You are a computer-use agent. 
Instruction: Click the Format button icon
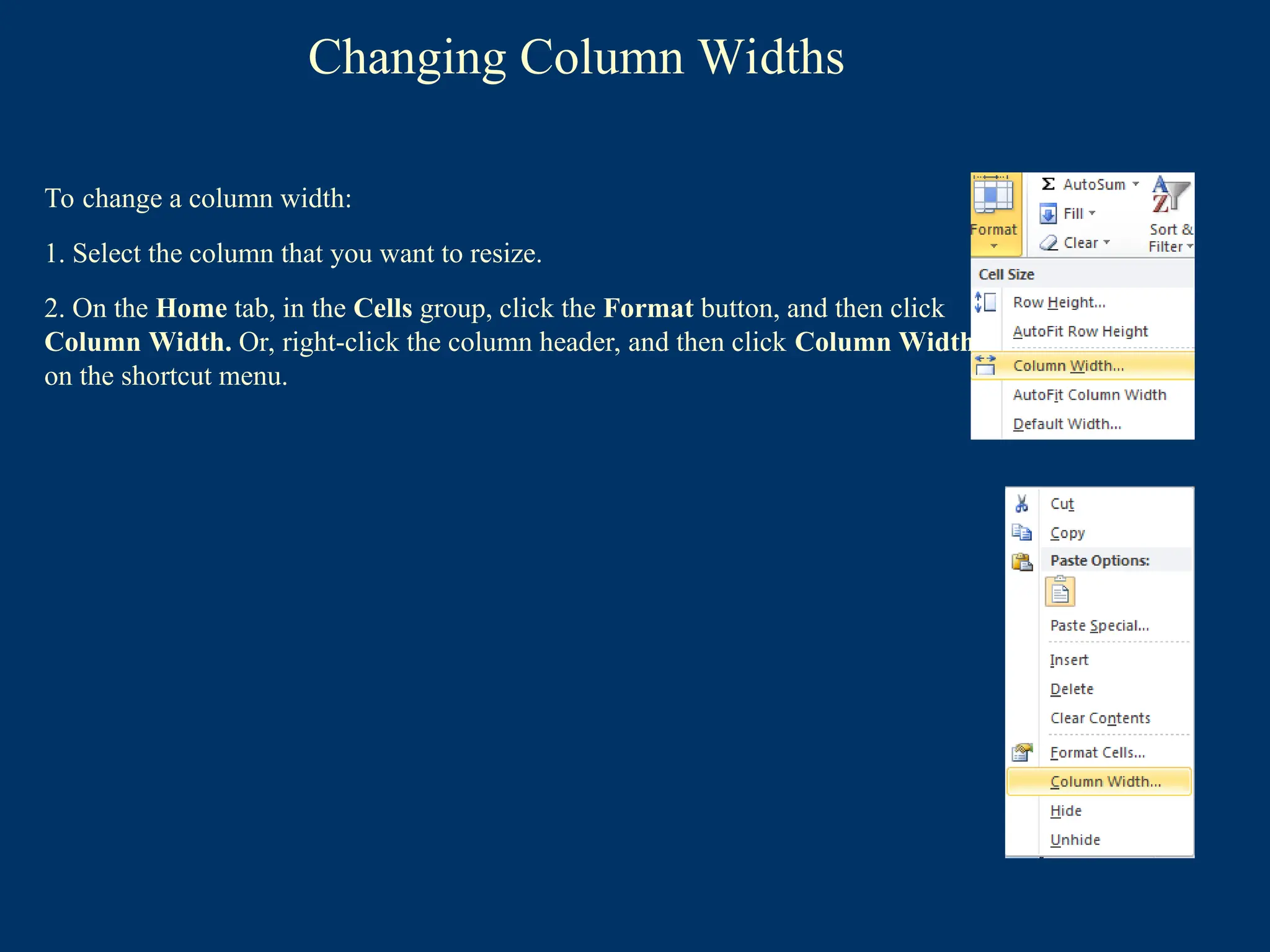click(x=993, y=195)
